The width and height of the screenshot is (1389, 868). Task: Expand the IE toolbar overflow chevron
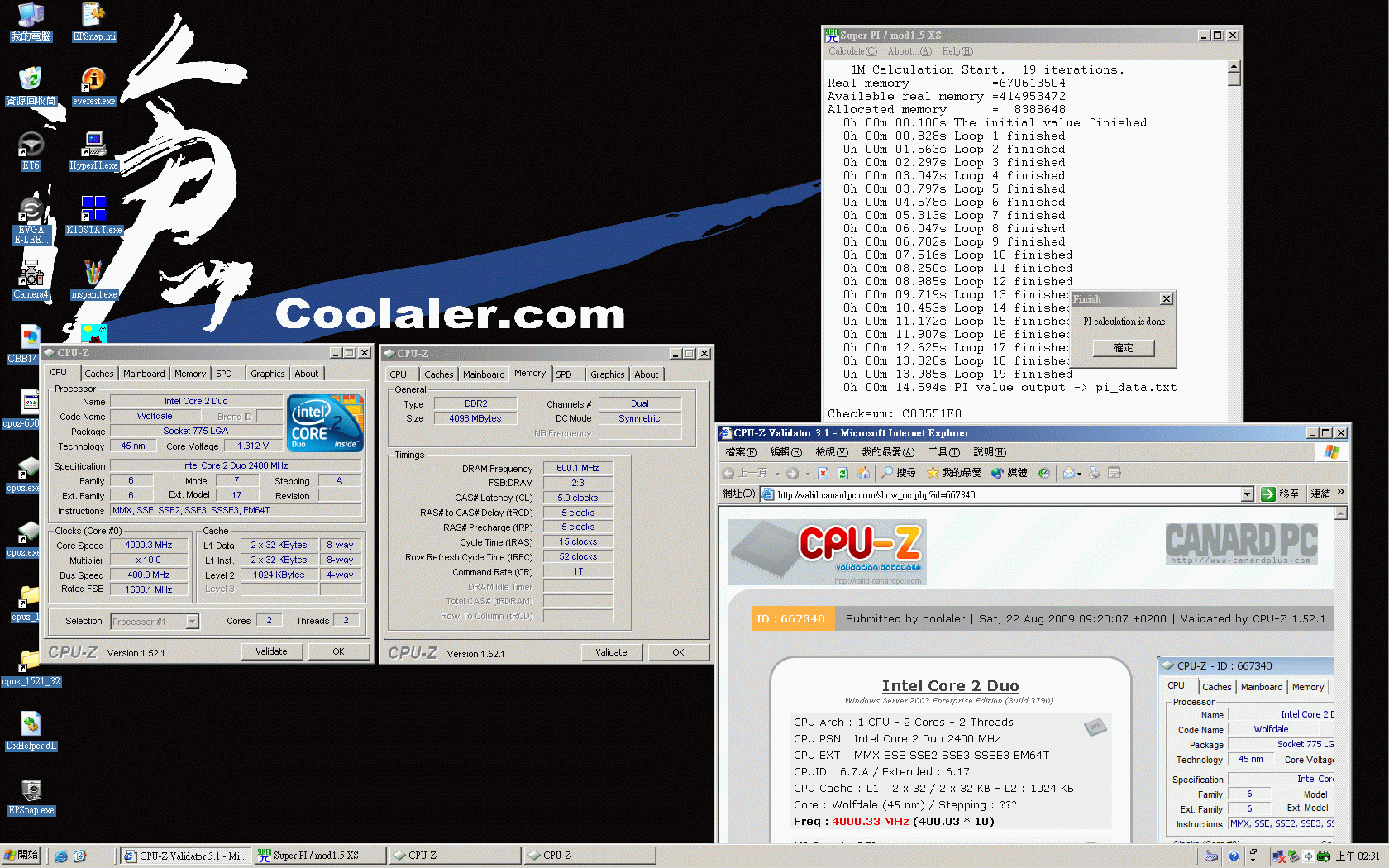coord(1340,493)
